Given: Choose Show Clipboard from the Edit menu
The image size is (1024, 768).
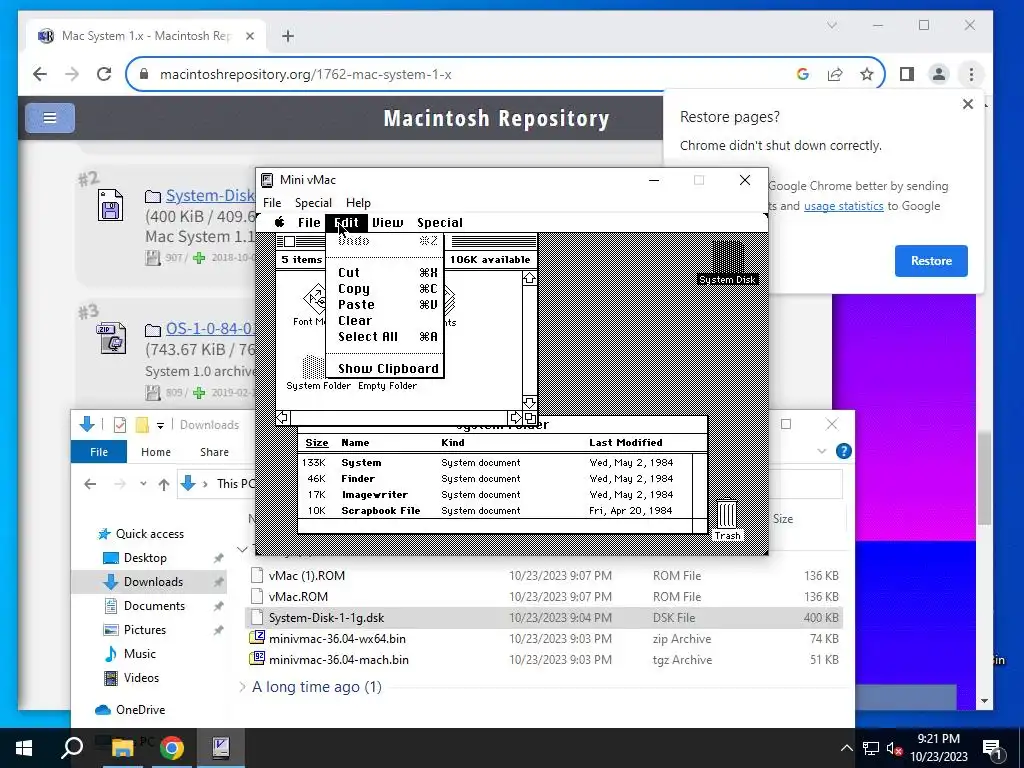Looking at the screenshot, I should click(x=385, y=368).
